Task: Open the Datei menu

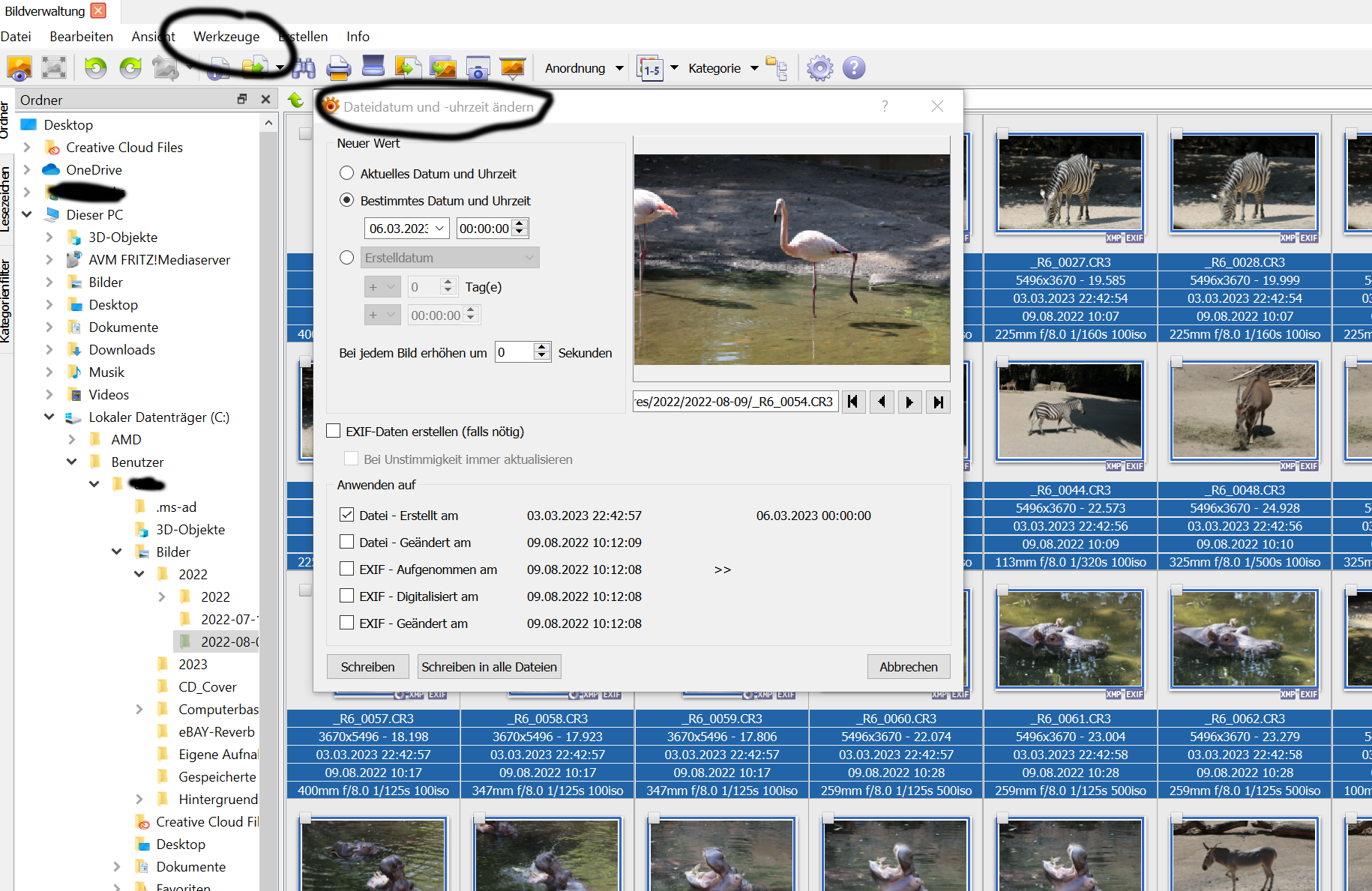Action: pyautogui.click(x=16, y=37)
